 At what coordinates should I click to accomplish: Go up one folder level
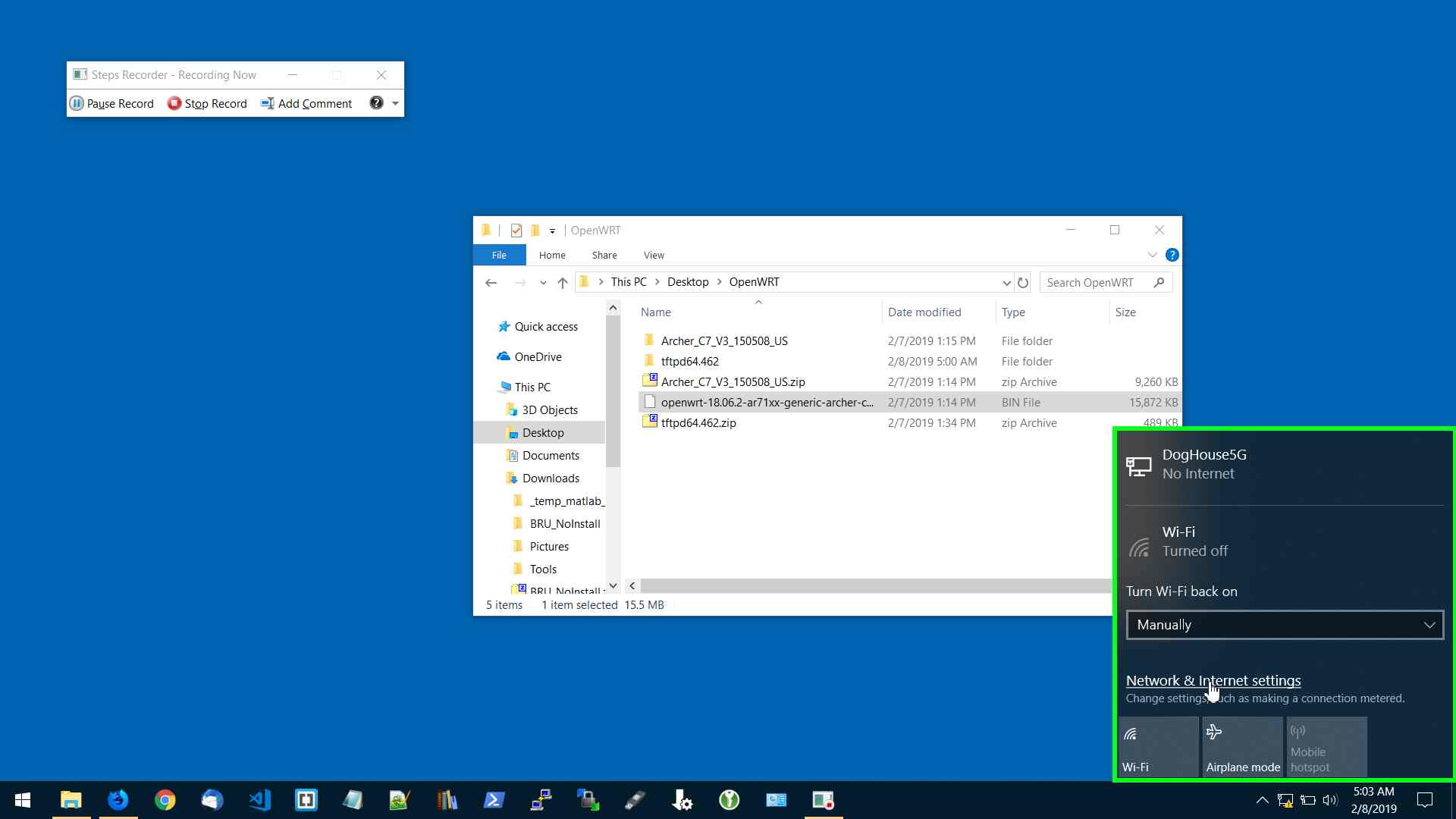click(x=562, y=282)
